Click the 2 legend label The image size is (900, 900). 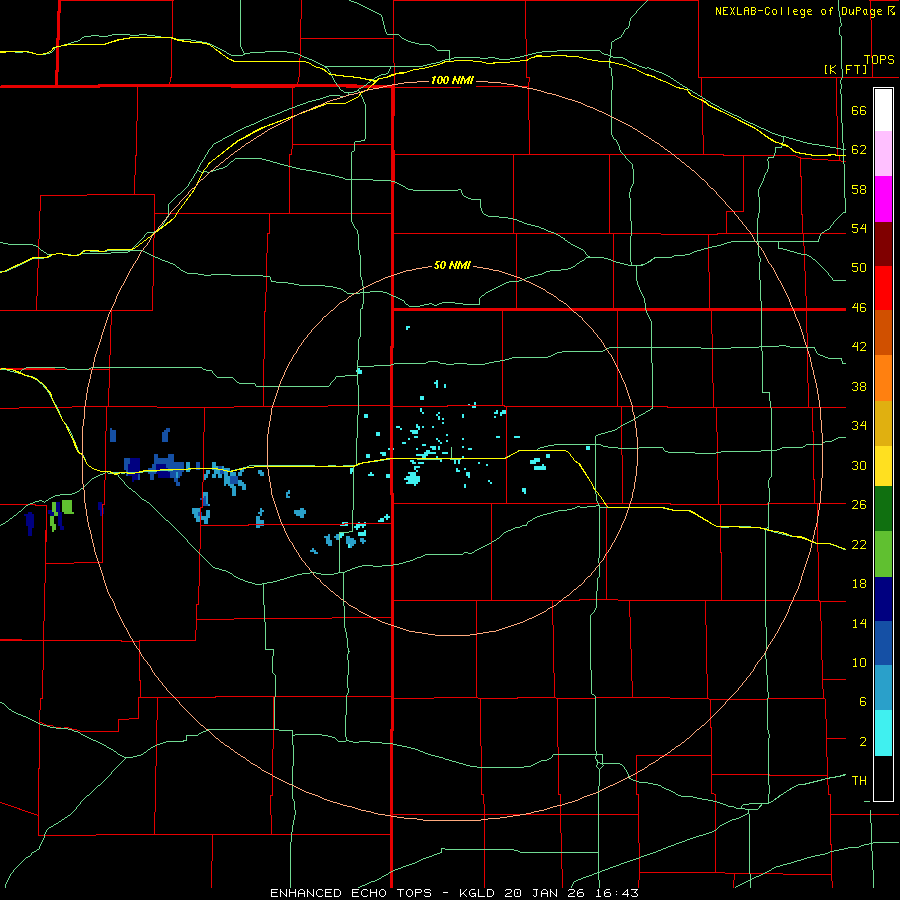[x=862, y=742]
